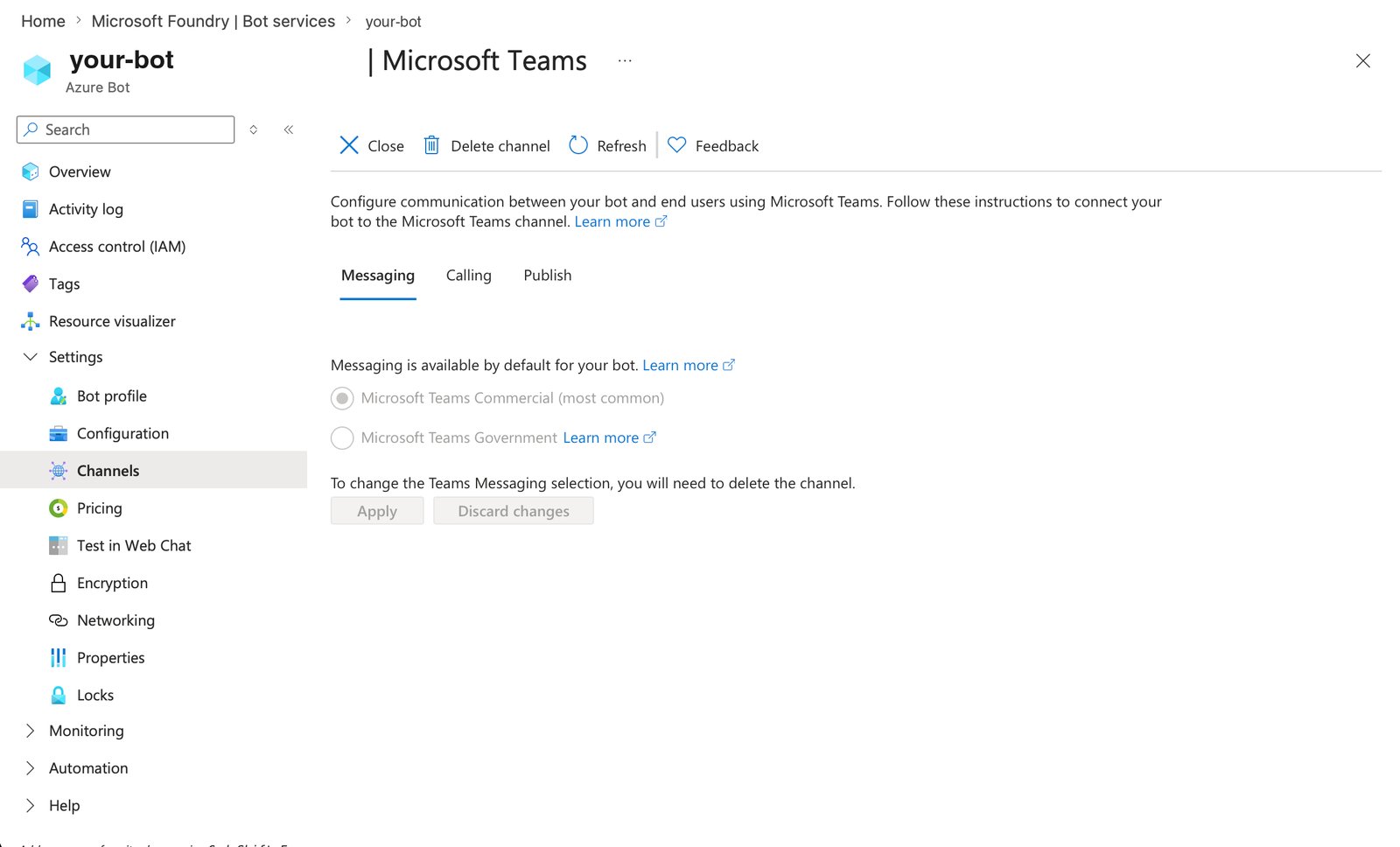Viewport: 1400px width, 847px height.
Task: Click the Feedback label
Action: click(x=727, y=146)
